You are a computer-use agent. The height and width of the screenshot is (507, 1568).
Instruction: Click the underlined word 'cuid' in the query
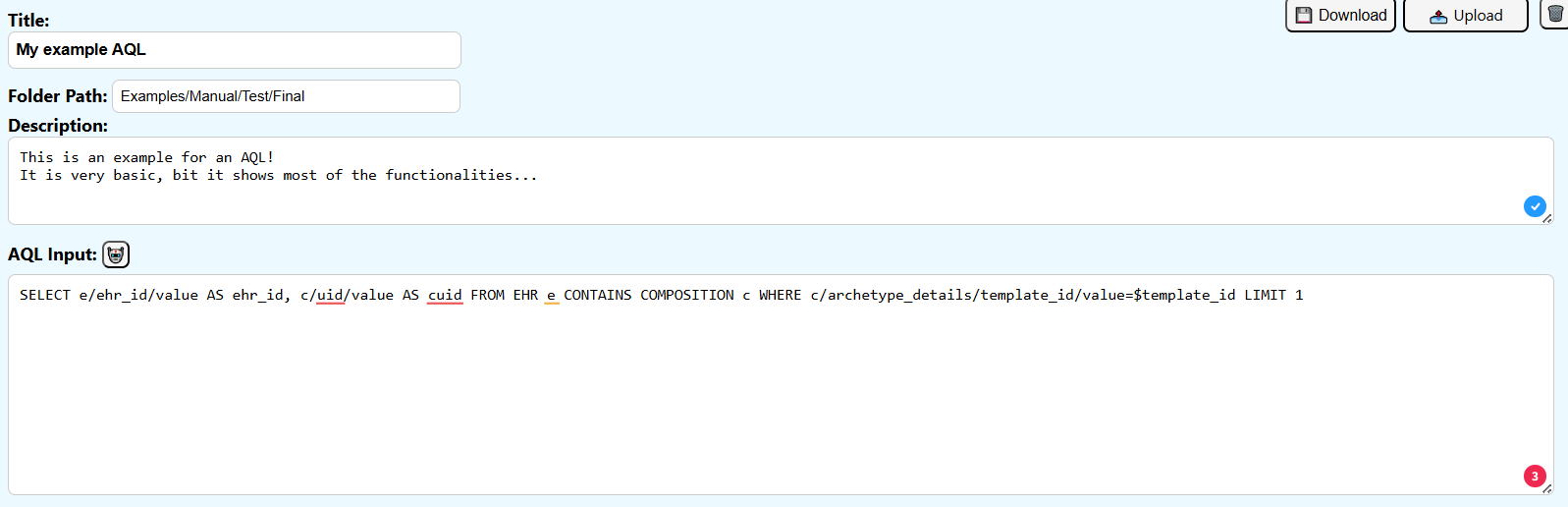(x=445, y=295)
